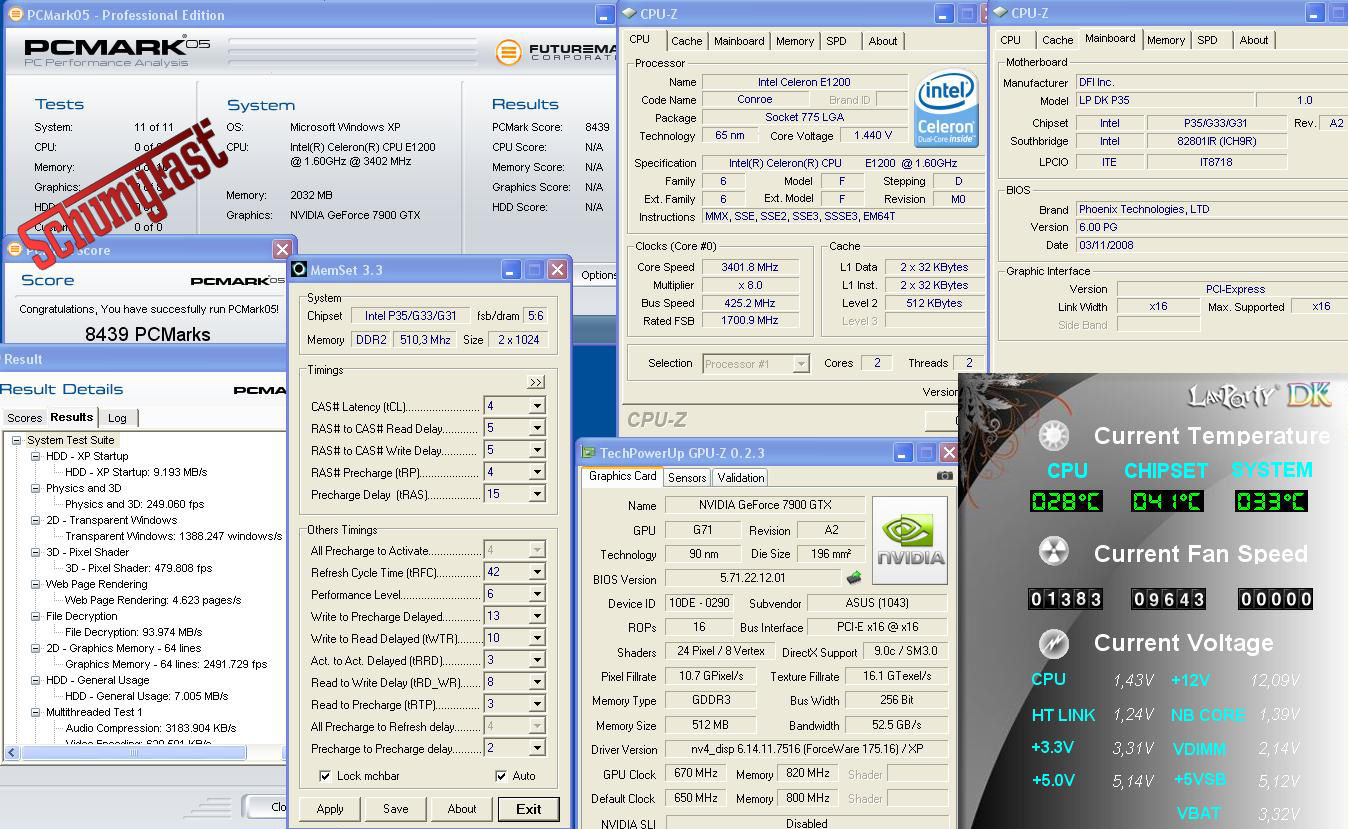Click the NVIDIA logo in GPU-Z
Image resolution: width=1348 pixels, height=829 pixels.
pyautogui.click(x=909, y=541)
